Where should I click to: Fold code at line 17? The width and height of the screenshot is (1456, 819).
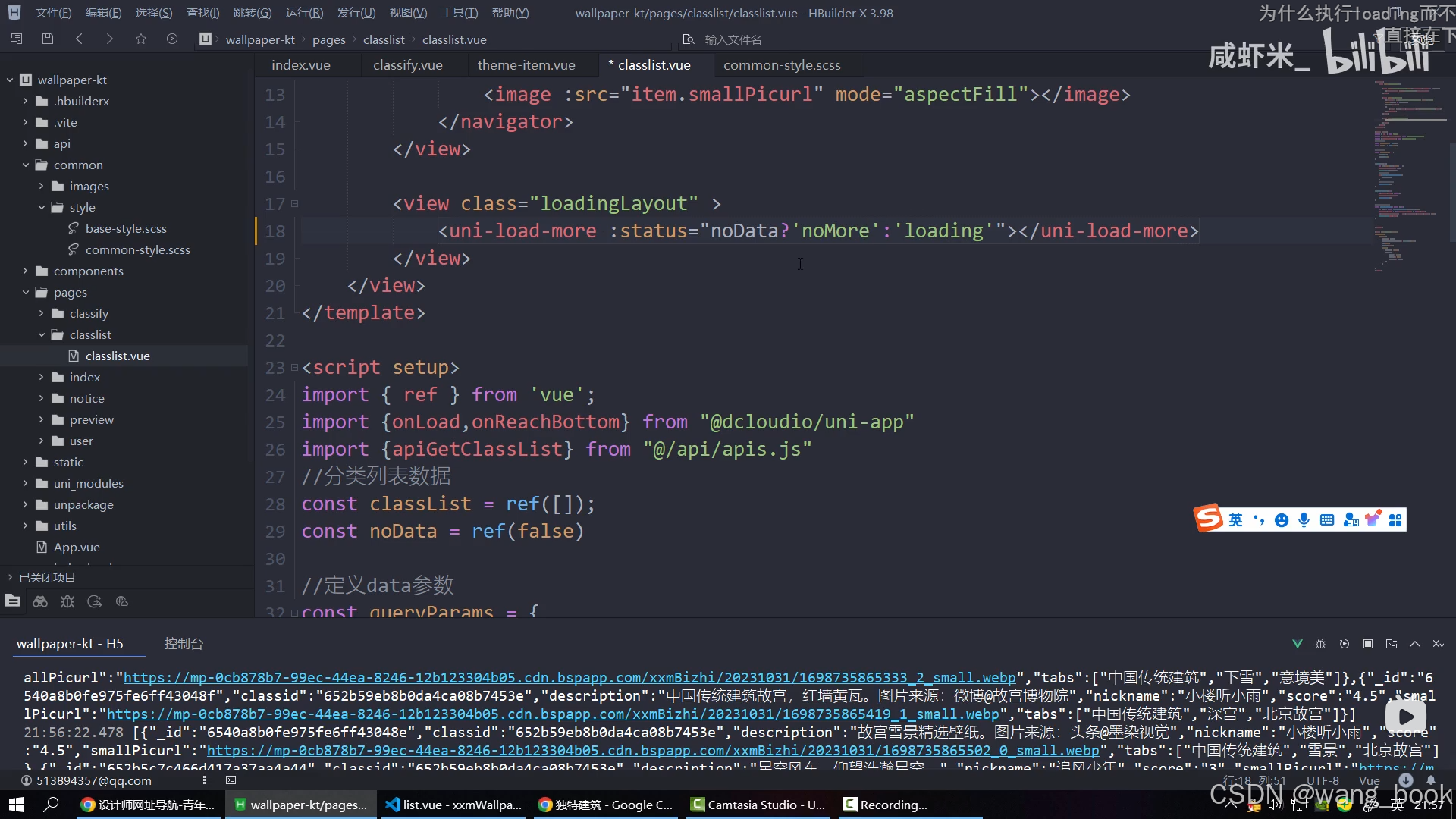click(294, 204)
